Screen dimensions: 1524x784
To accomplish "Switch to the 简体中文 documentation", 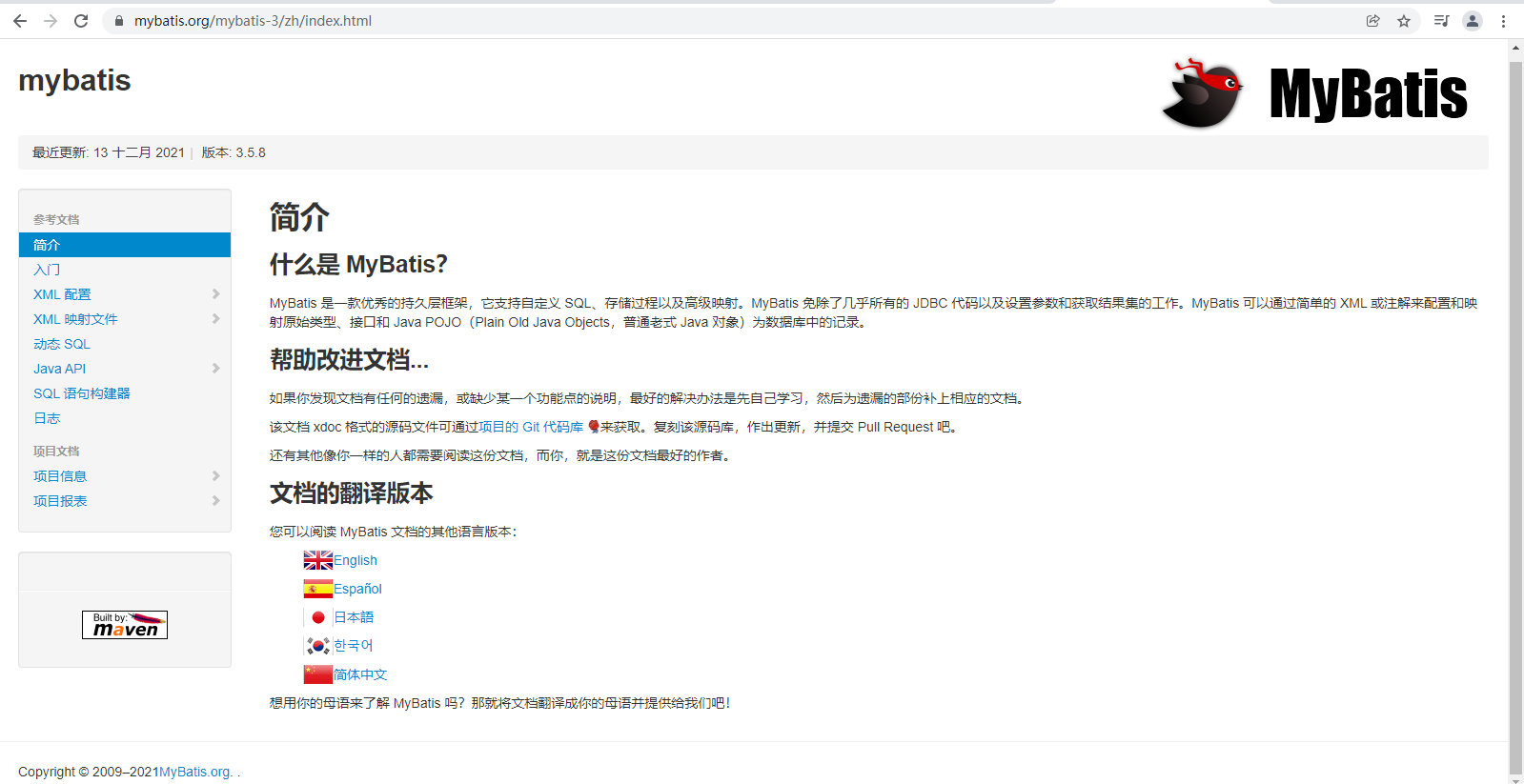I will 360,674.
